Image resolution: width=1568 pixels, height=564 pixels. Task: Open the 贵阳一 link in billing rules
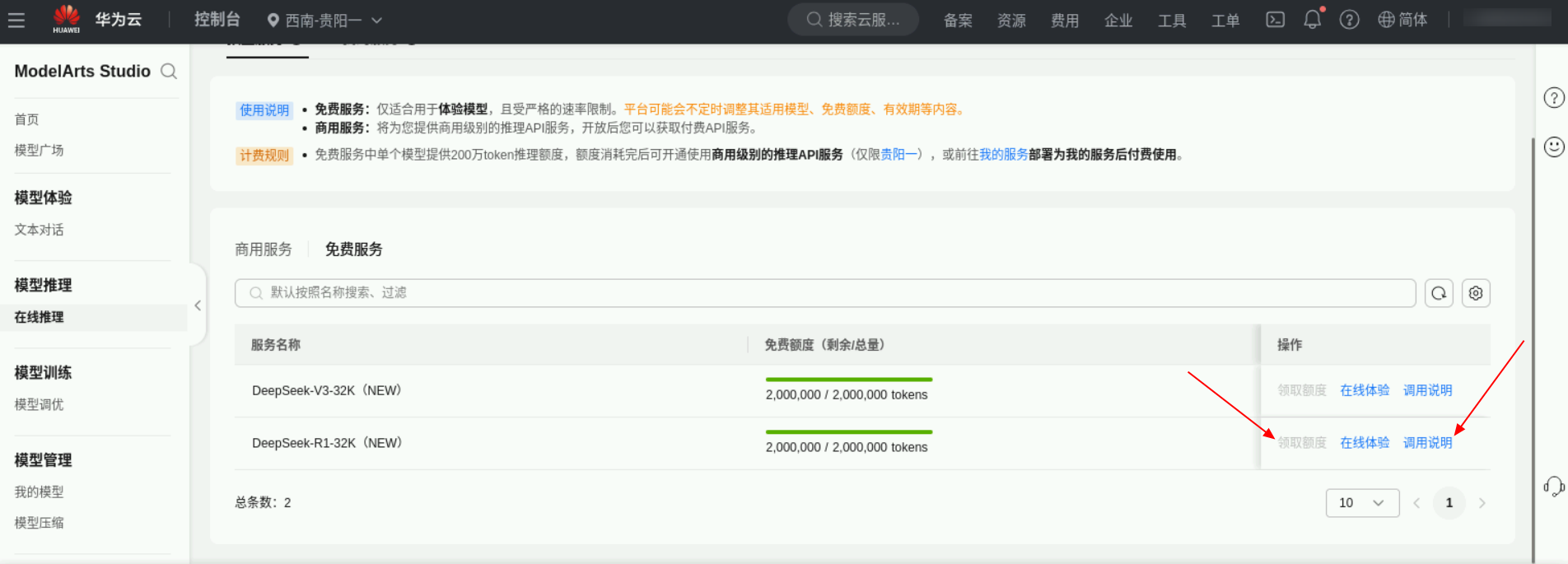(898, 155)
